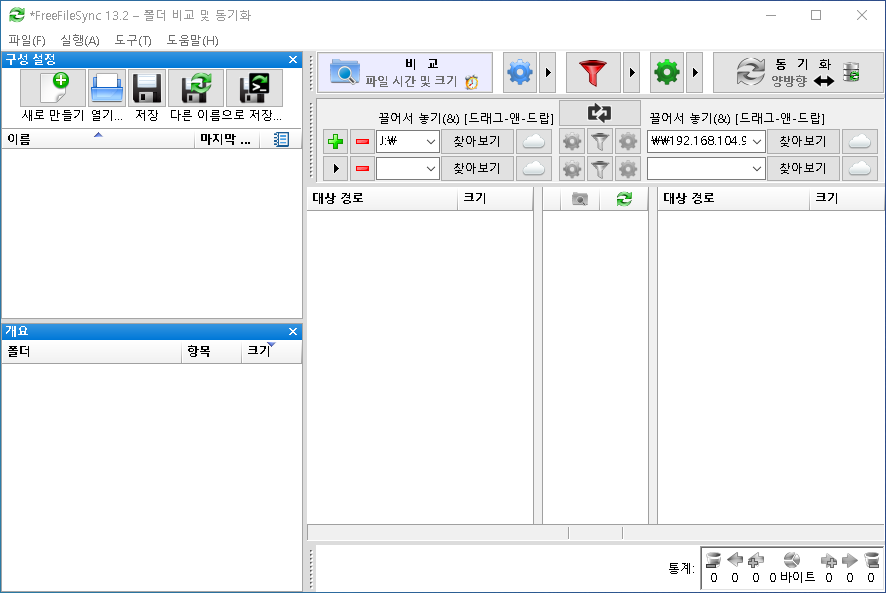This screenshot has height=593, width=886.
Task: Click the 0 바이트 statistics value
Action: click(792, 578)
